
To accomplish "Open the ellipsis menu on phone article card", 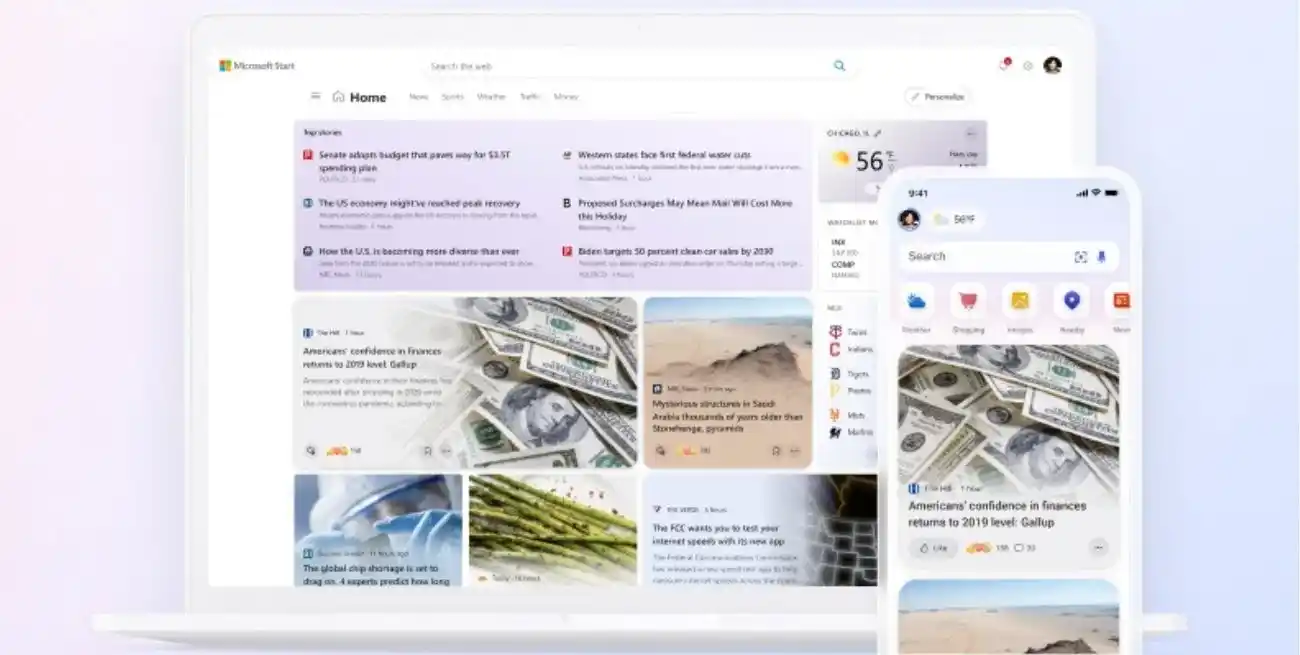I will (x=1098, y=548).
